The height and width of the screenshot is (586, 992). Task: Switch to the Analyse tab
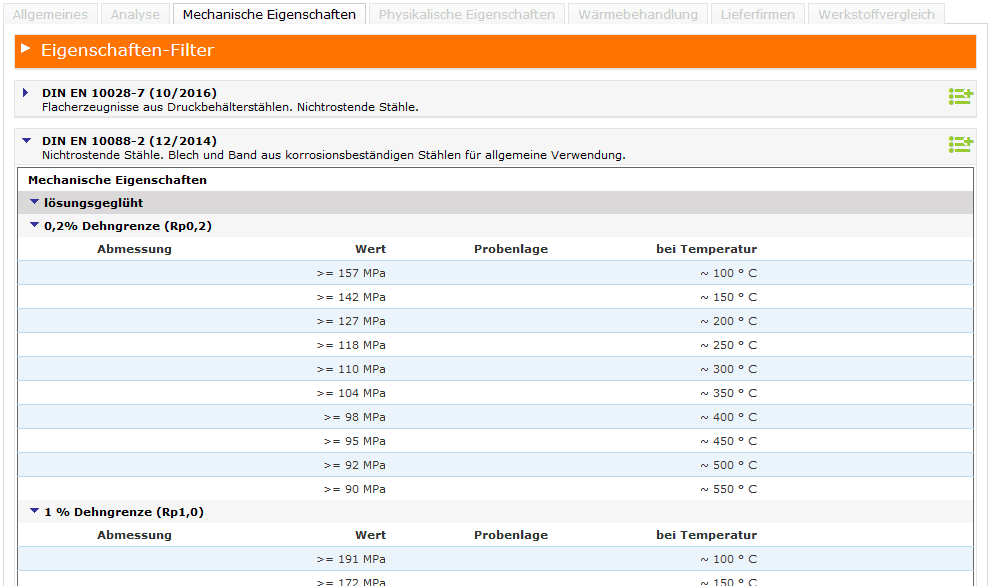tap(135, 15)
